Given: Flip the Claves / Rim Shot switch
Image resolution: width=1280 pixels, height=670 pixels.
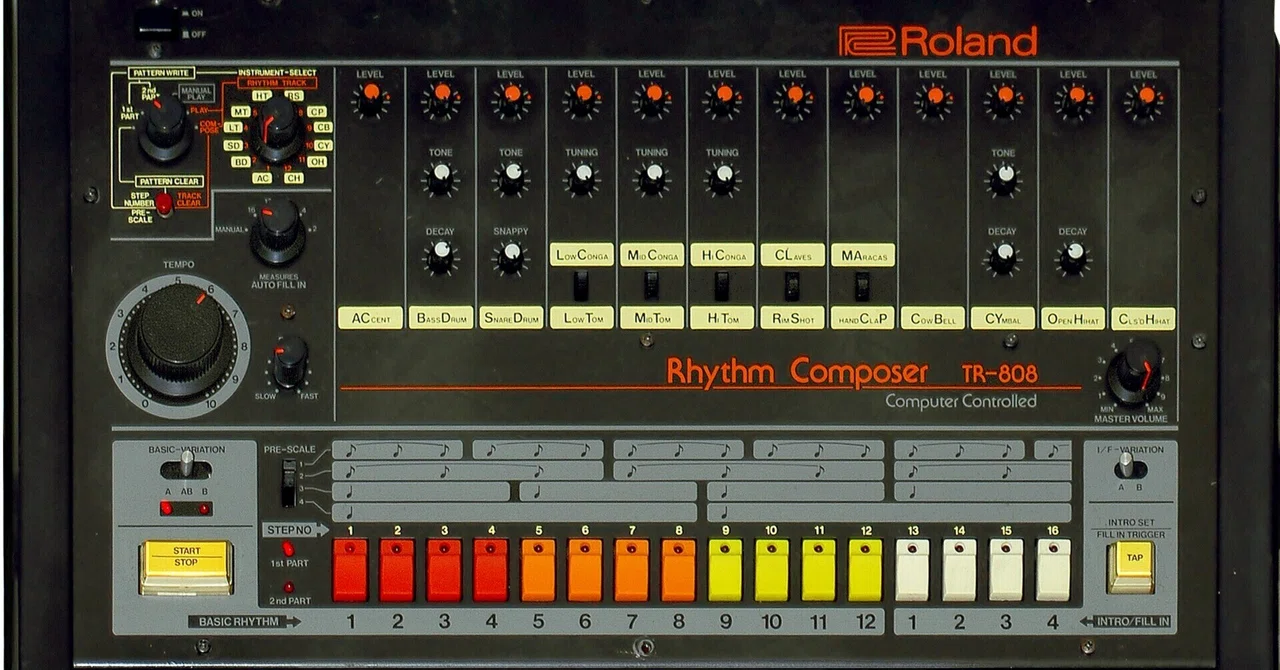Looking at the screenshot, I should pyautogui.click(x=792, y=287).
